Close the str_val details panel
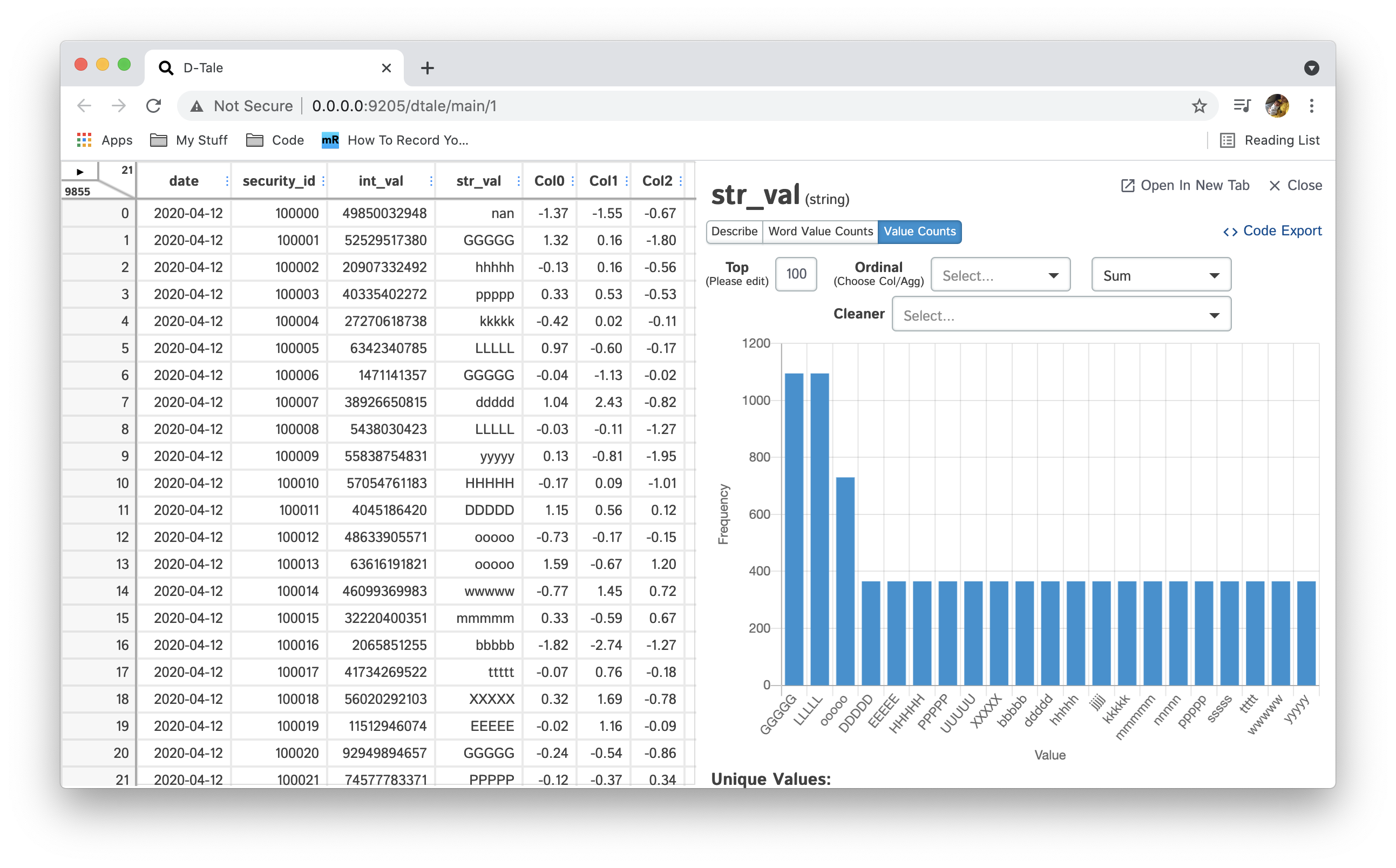Image resolution: width=1396 pixels, height=868 pixels. coord(1296,186)
